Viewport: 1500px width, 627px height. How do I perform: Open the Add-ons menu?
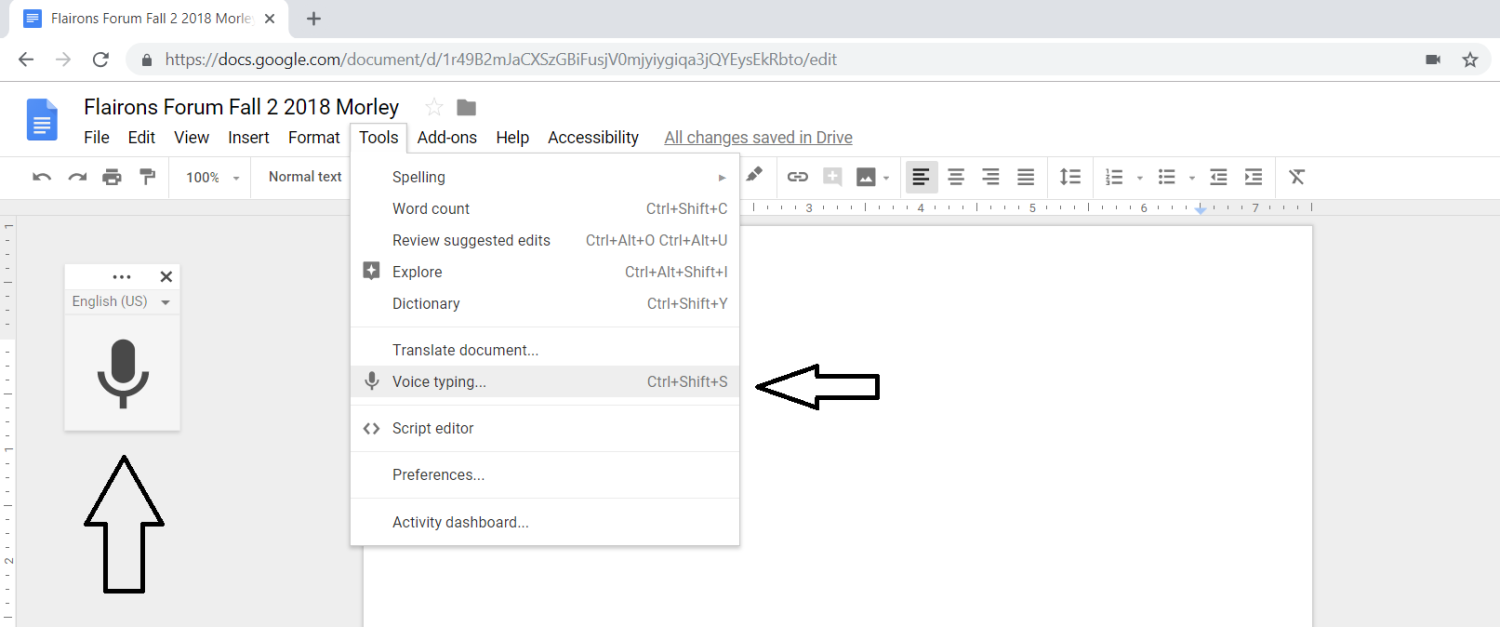[x=447, y=137]
